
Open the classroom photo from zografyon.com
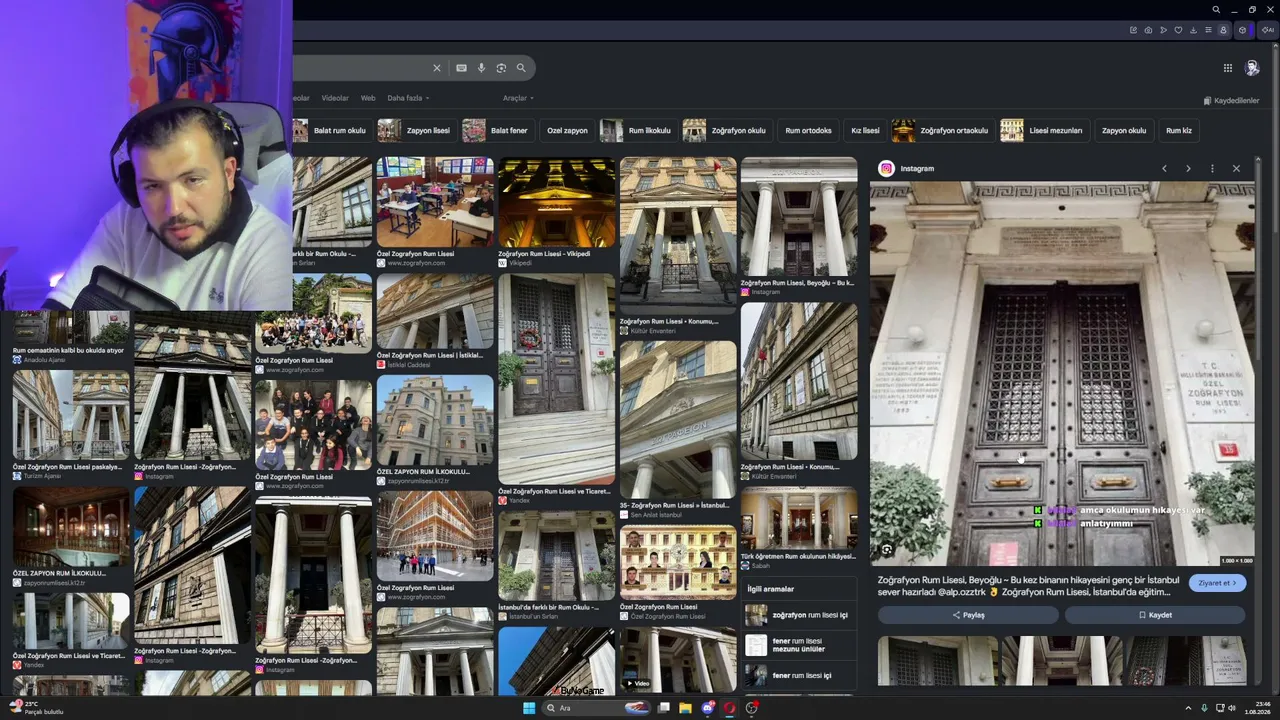435,203
